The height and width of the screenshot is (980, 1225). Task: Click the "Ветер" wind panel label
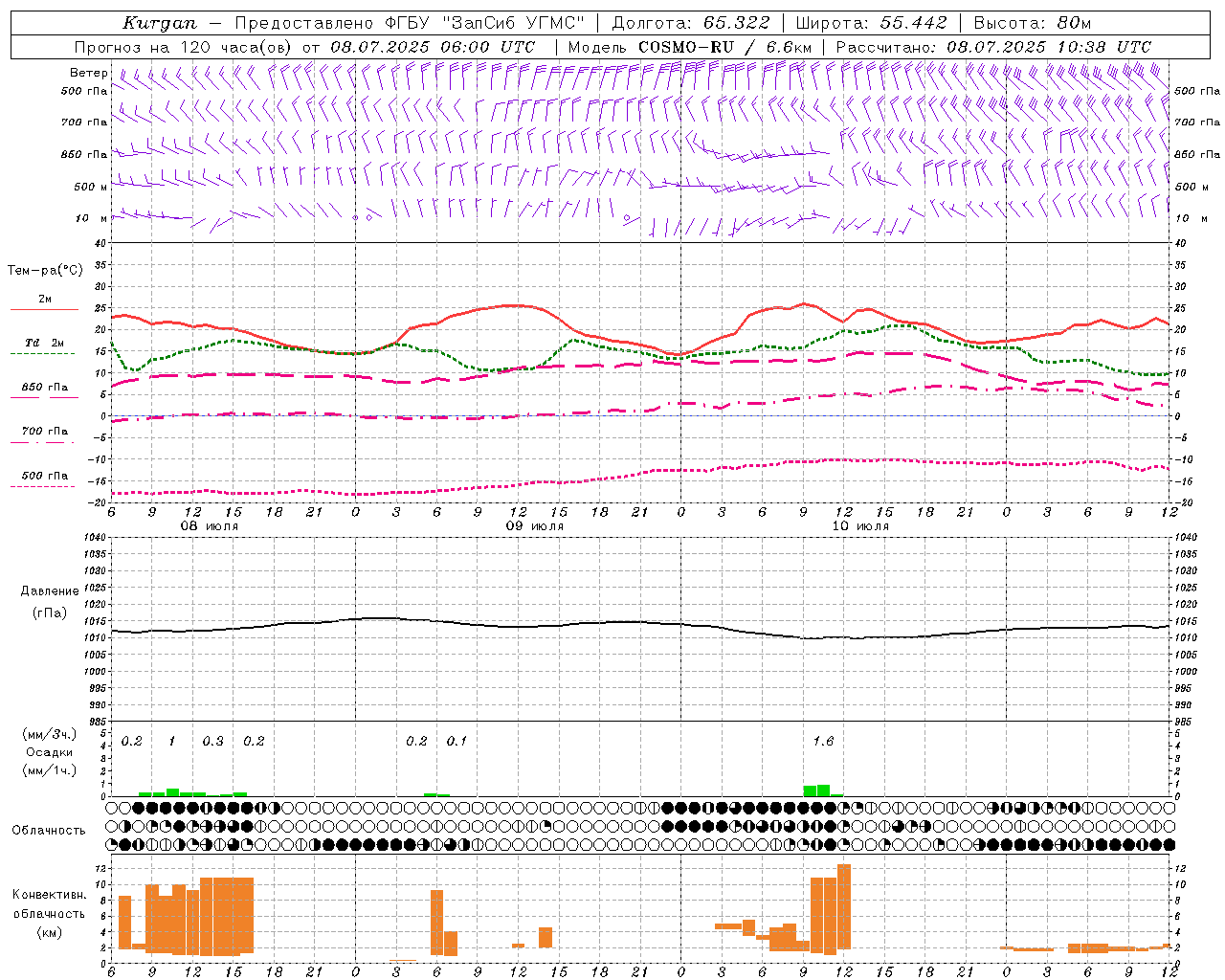[x=89, y=73]
